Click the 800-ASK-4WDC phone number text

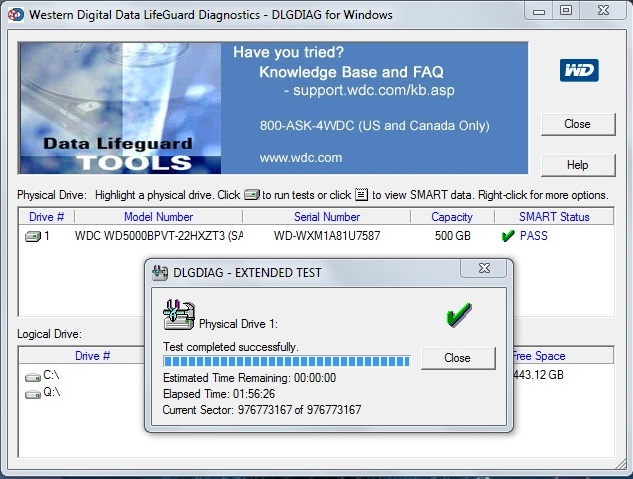pos(375,126)
